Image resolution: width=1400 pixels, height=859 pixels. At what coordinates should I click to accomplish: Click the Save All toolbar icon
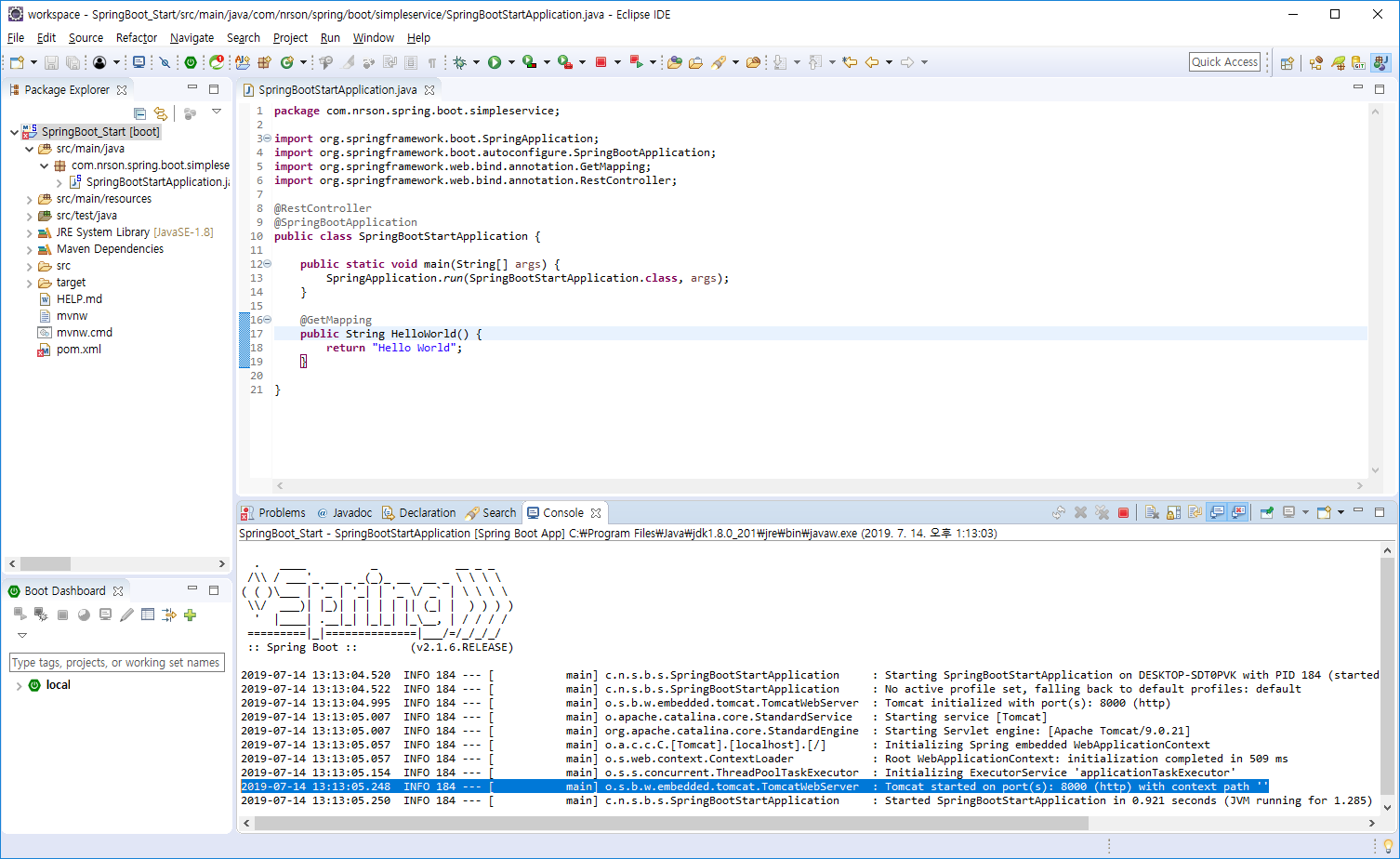[x=73, y=62]
